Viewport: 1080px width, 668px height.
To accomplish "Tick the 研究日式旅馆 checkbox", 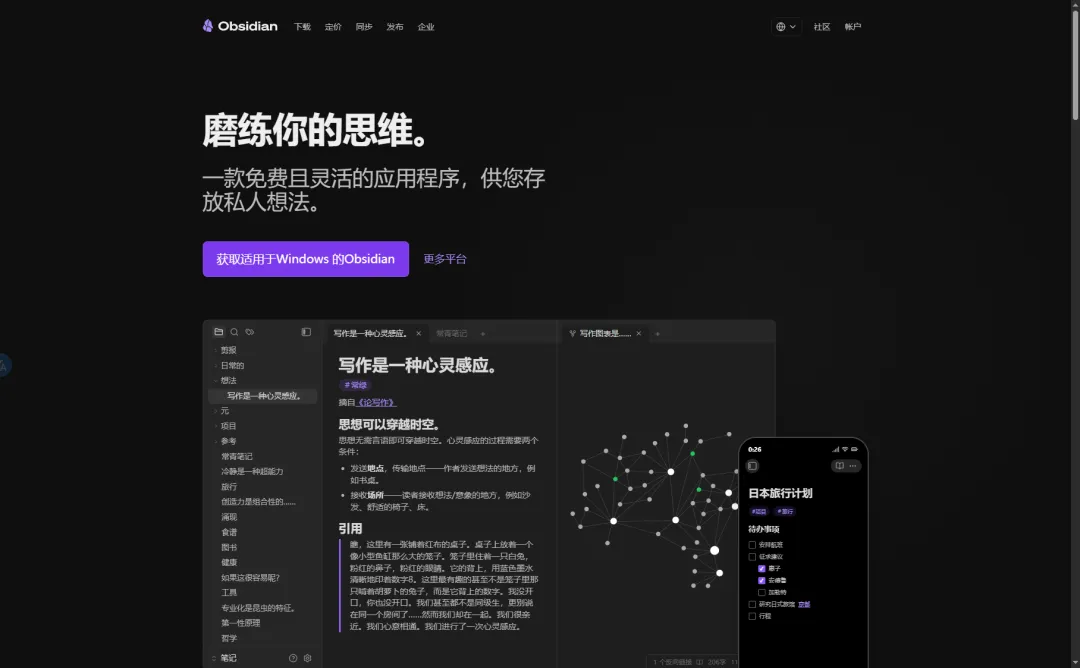I will coord(752,605).
